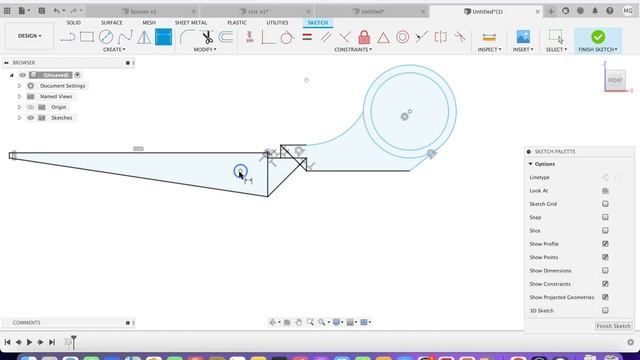Click the blue Create Sketch square icon
This screenshot has width=640, height=360.
(163, 37)
